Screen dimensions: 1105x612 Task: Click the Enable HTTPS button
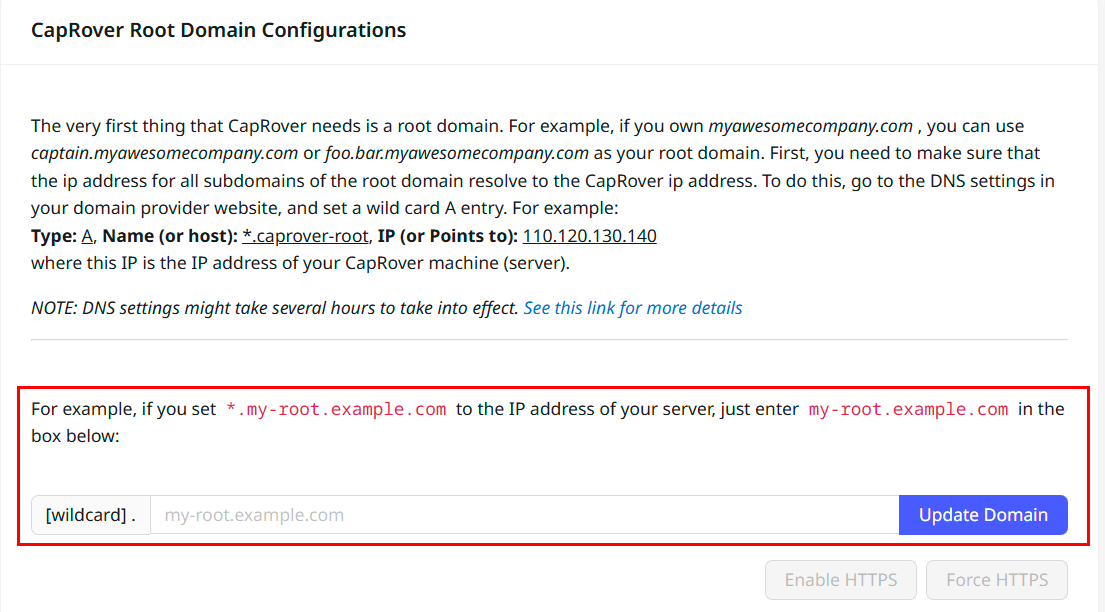(840, 579)
